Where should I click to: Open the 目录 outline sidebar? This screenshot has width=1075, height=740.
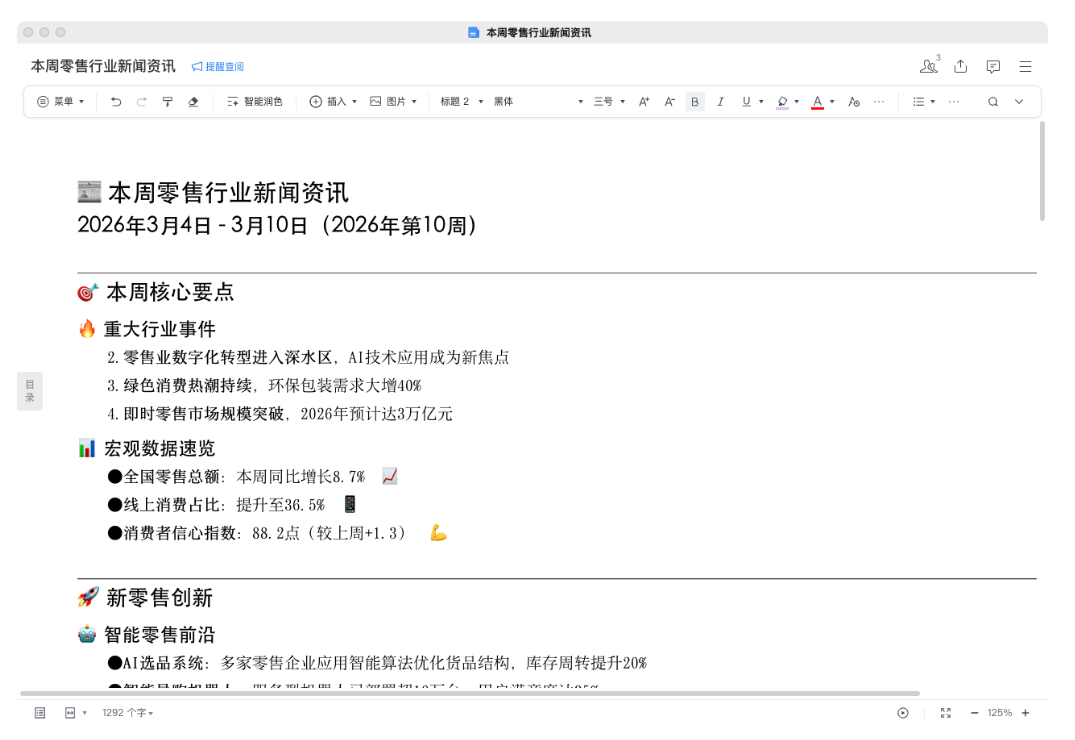(x=30, y=390)
